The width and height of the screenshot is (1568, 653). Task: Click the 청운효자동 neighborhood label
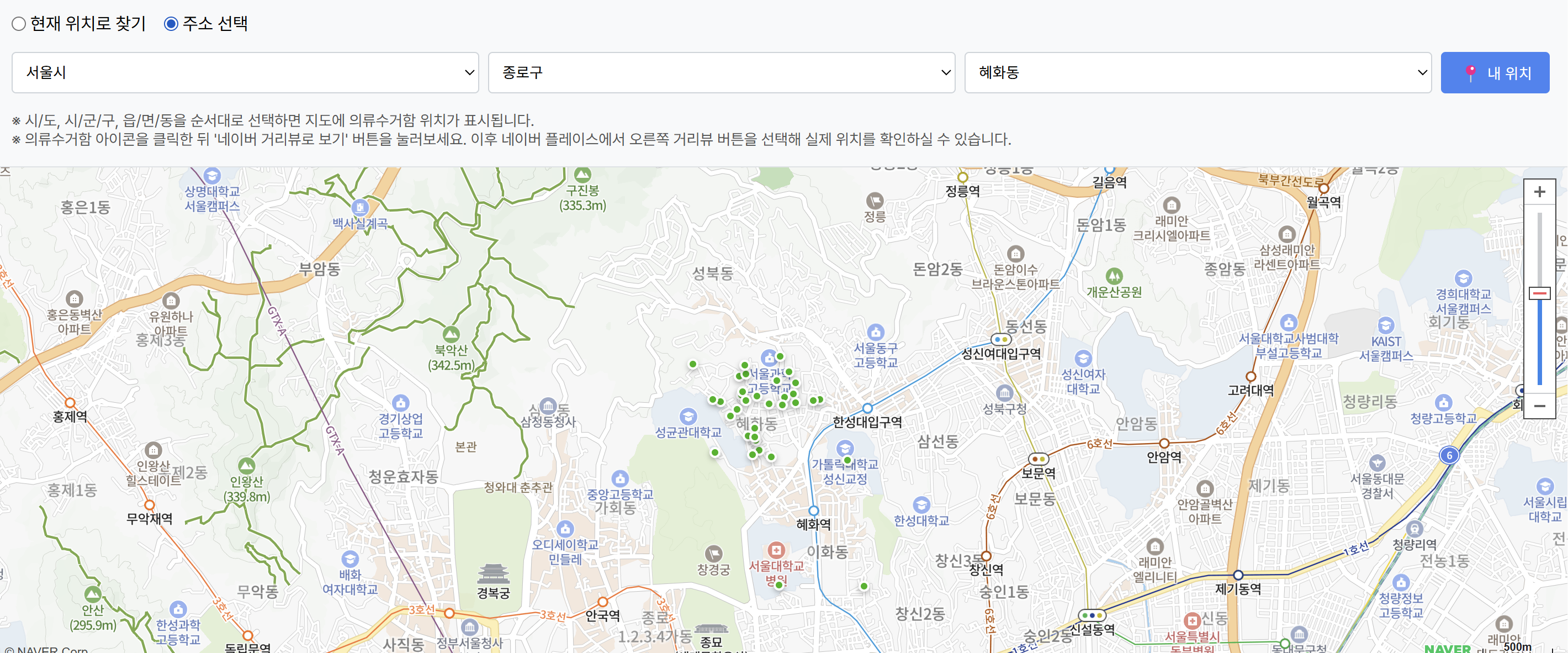tap(403, 477)
